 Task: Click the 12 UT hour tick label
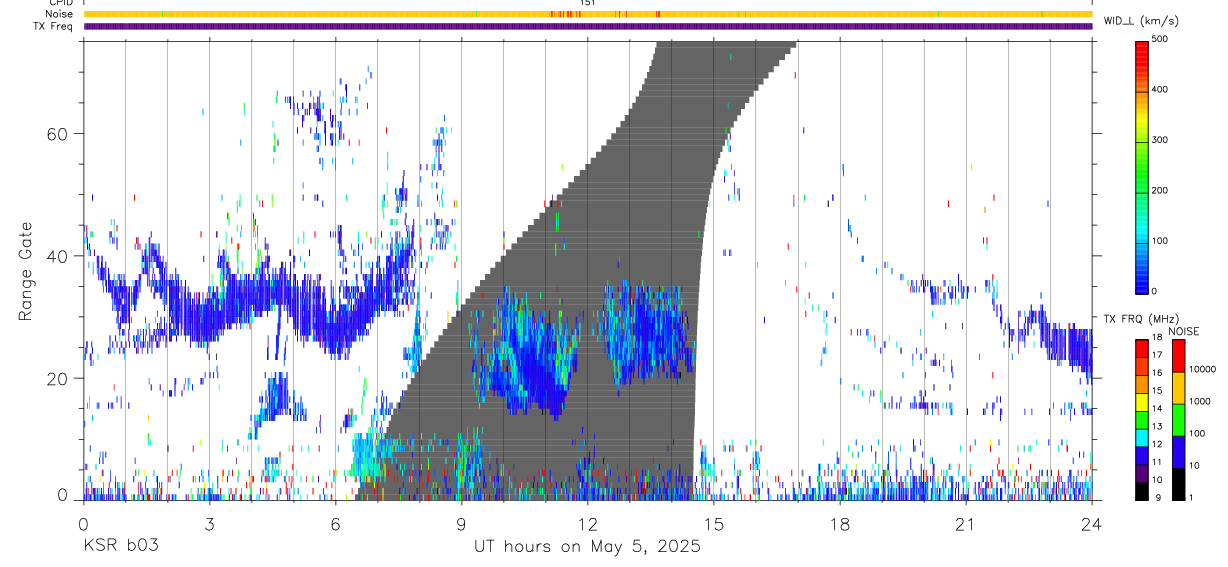[587, 523]
